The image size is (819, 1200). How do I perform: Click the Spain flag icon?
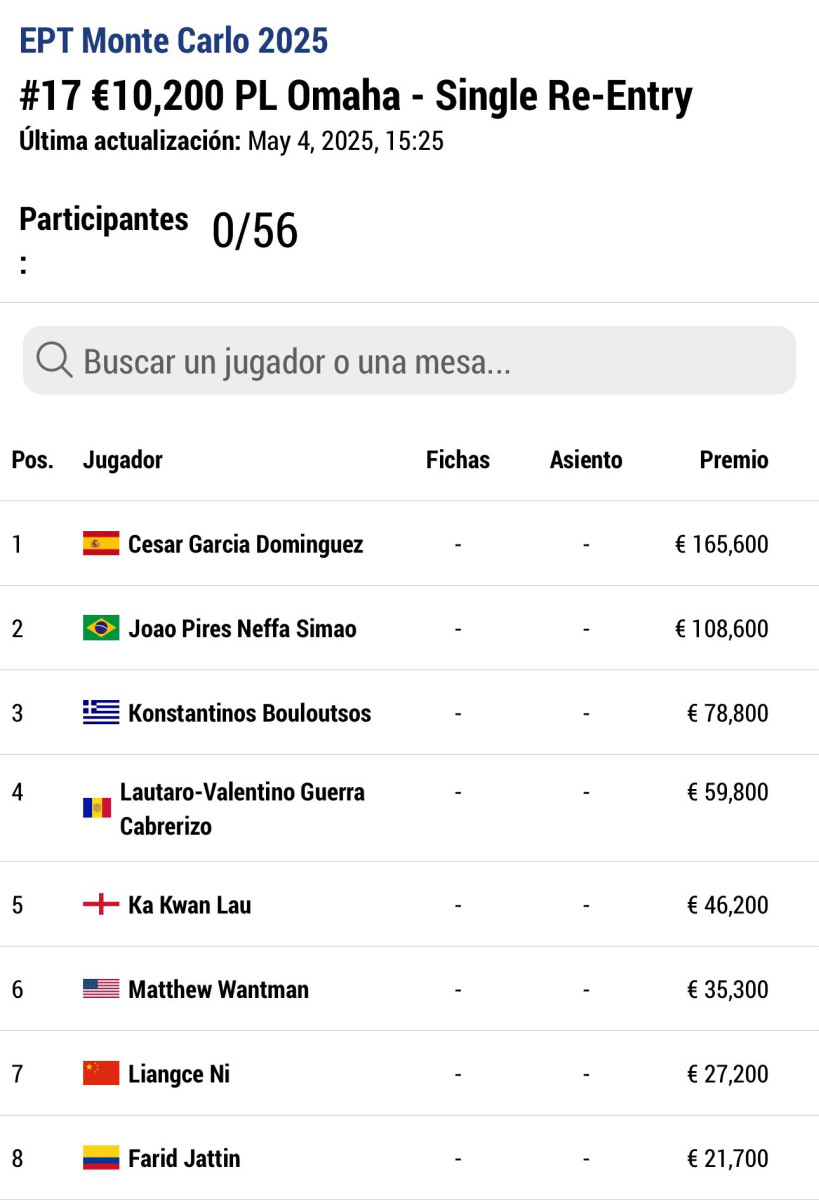pyautogui.click(x=101, y=544)
